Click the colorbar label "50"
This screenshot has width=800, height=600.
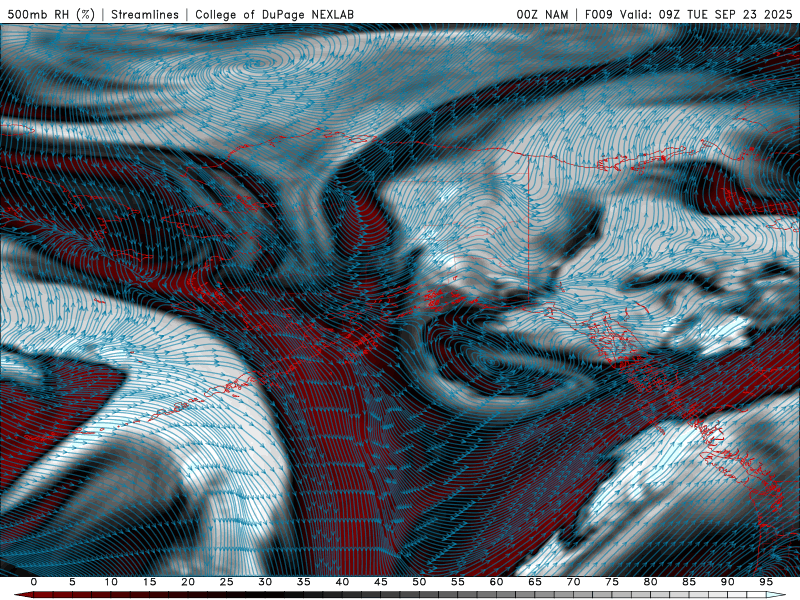[x=419, y=582]
